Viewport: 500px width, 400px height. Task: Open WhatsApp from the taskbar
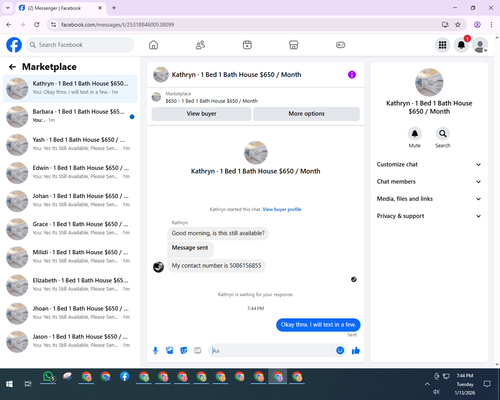49,377
